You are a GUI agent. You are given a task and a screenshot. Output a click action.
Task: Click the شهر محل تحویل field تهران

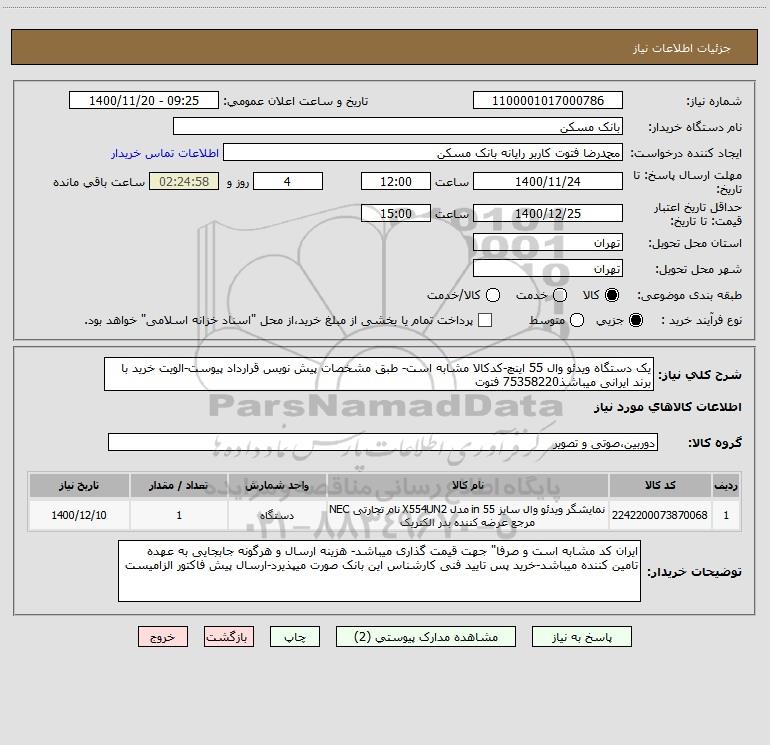click(548, 269)
